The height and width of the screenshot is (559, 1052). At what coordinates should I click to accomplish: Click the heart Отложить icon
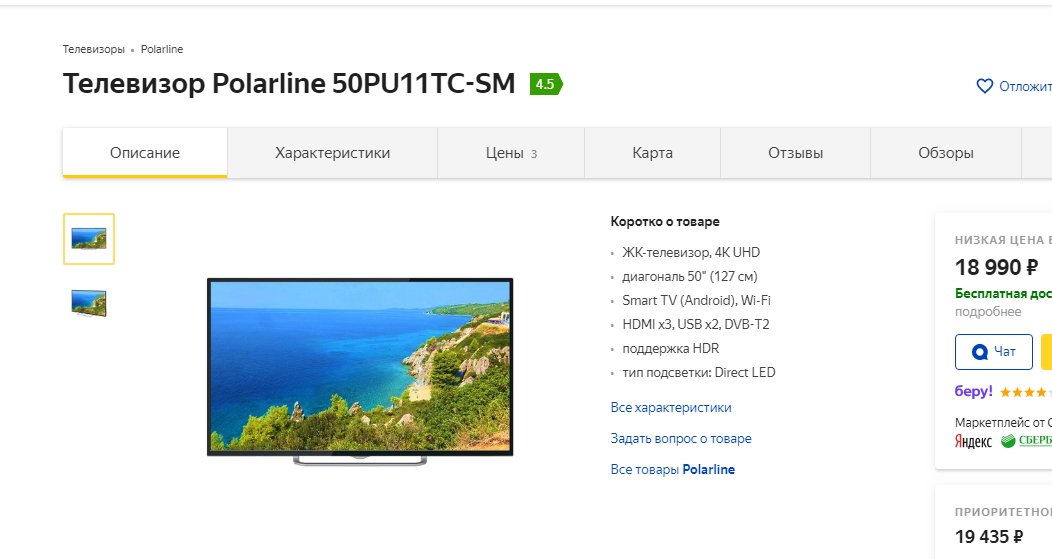[984, 86]
